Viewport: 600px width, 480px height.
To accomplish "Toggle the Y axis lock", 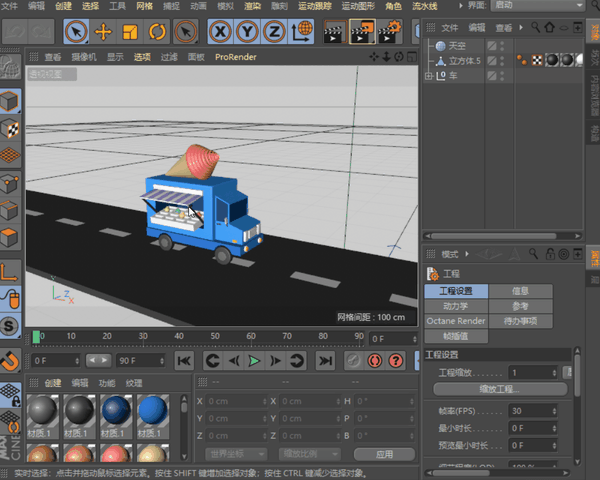I will point(246,32).
